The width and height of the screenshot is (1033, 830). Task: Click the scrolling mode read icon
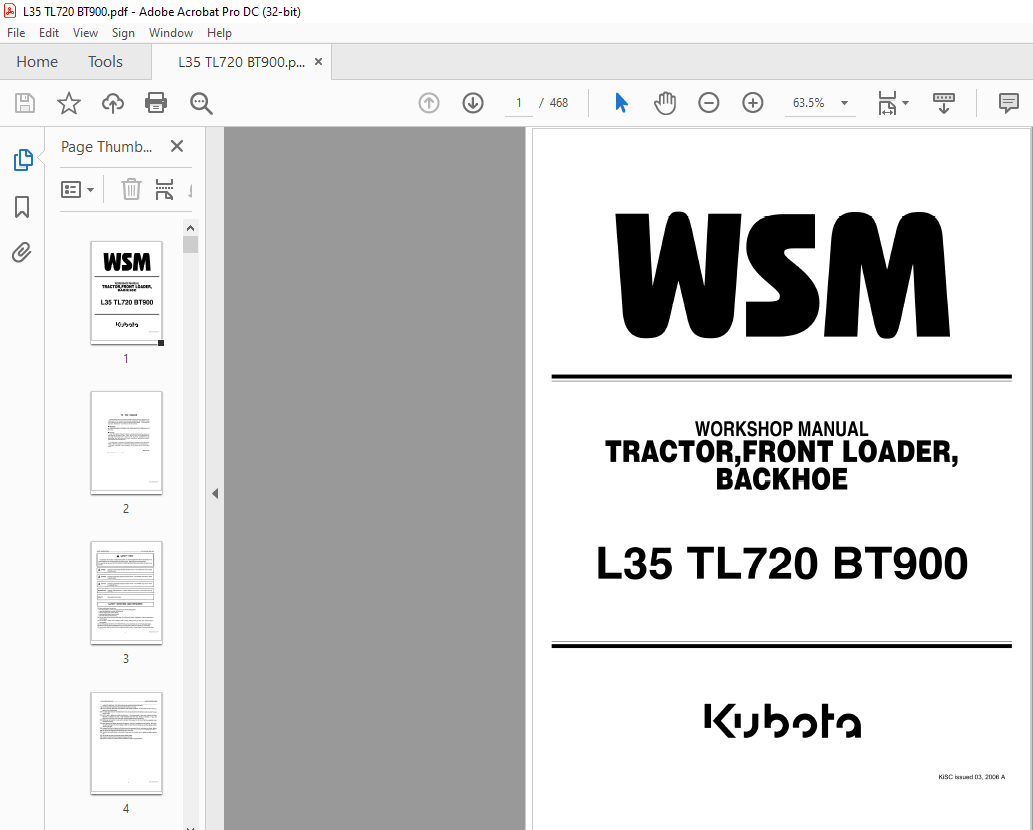pos(943,103)
